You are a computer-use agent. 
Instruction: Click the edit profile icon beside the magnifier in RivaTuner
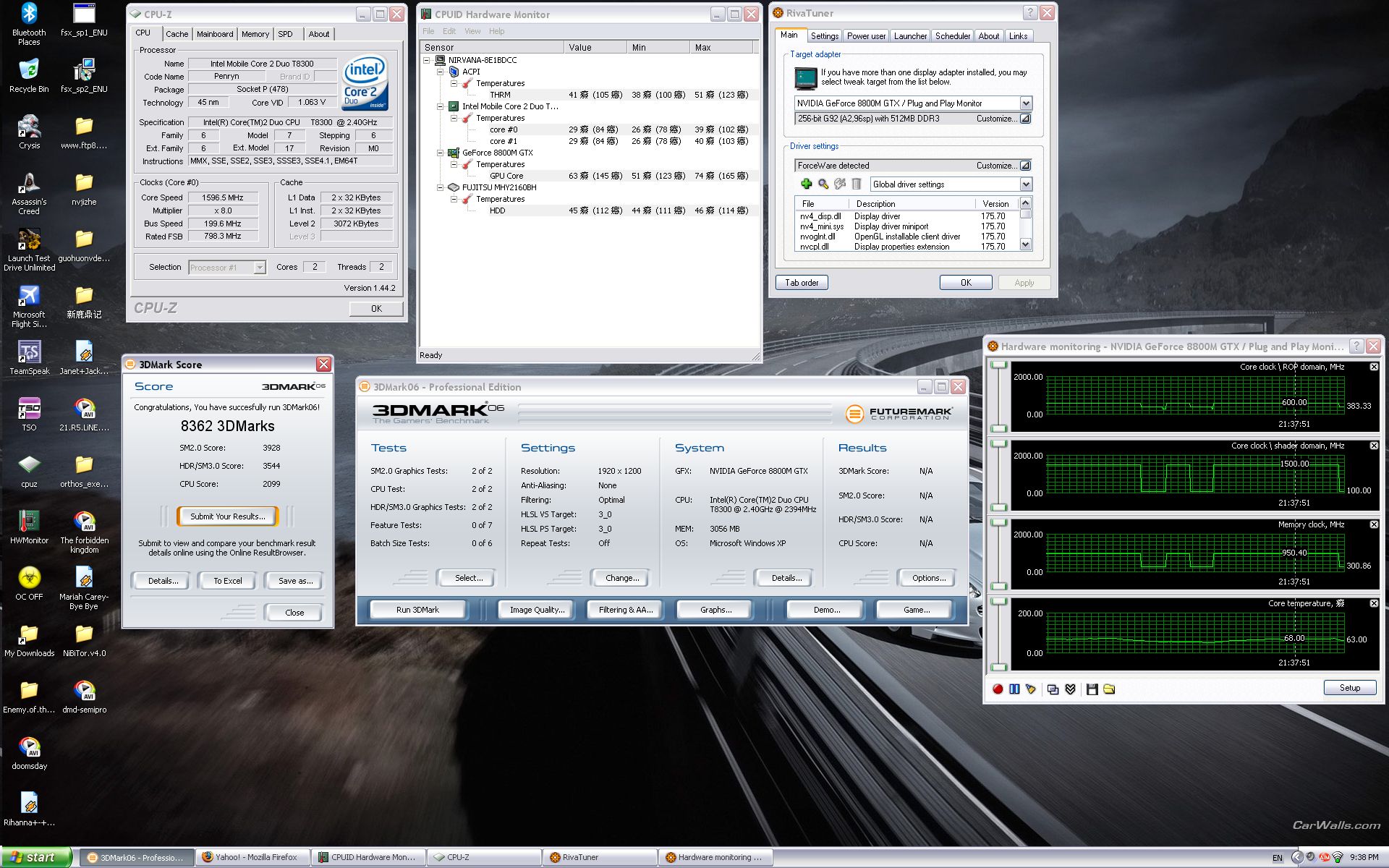click(x=840, y=184)
